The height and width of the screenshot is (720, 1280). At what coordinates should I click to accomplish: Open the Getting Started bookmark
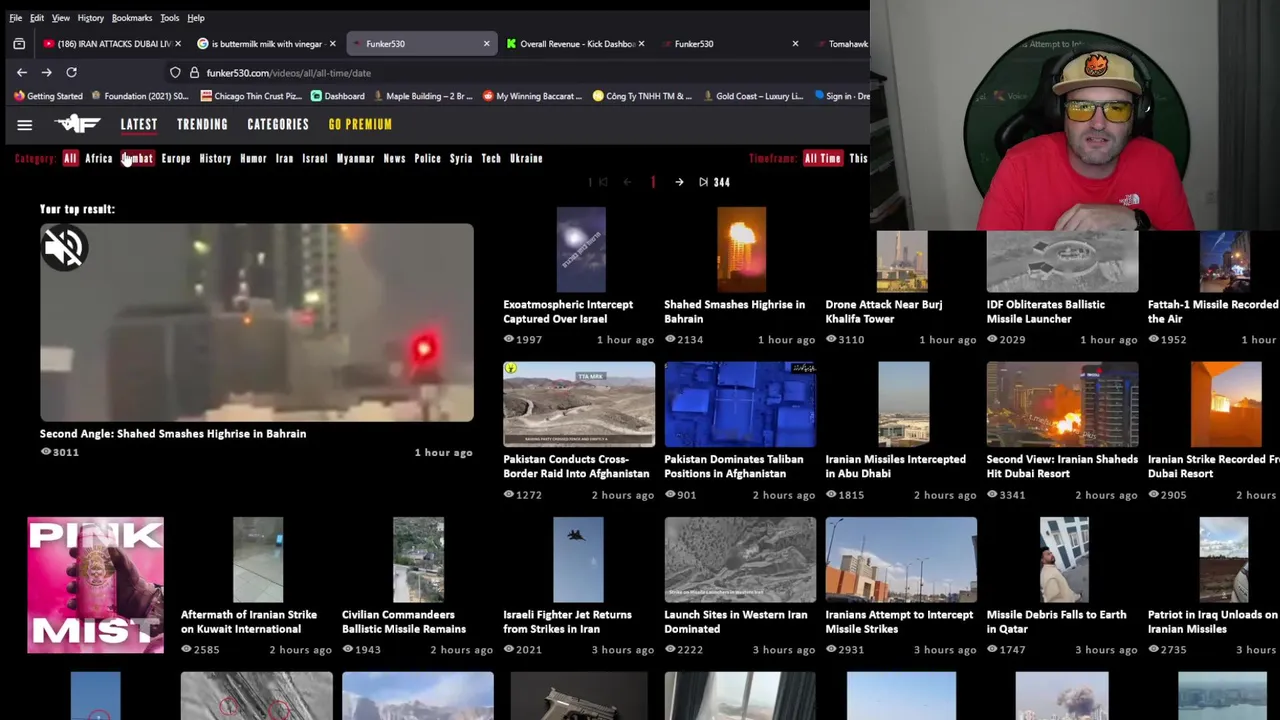pos(48,96)
